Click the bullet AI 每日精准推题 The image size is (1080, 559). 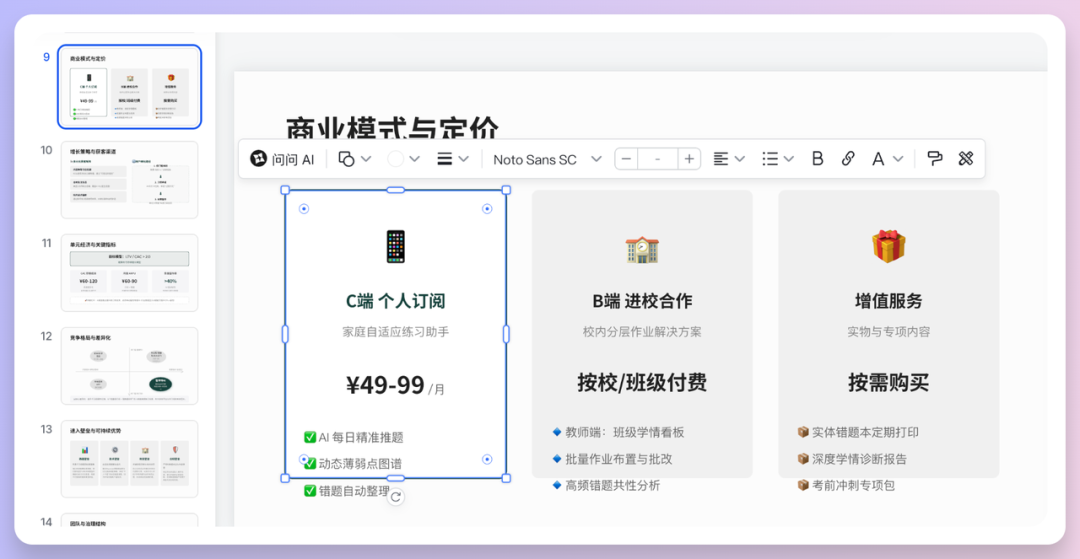pos(353,437)
